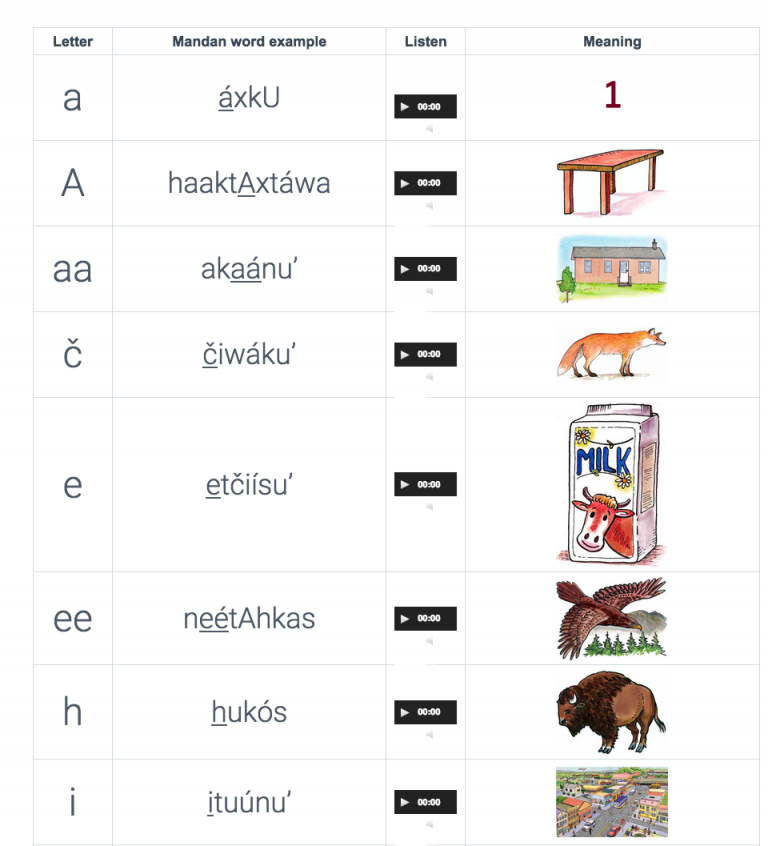Play the recording for "haaktAxtáwa"

(406, 183)
